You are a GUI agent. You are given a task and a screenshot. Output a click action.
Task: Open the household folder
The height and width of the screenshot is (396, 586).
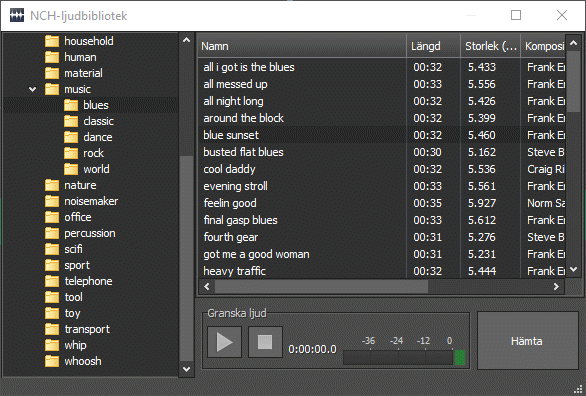(89, 41)
